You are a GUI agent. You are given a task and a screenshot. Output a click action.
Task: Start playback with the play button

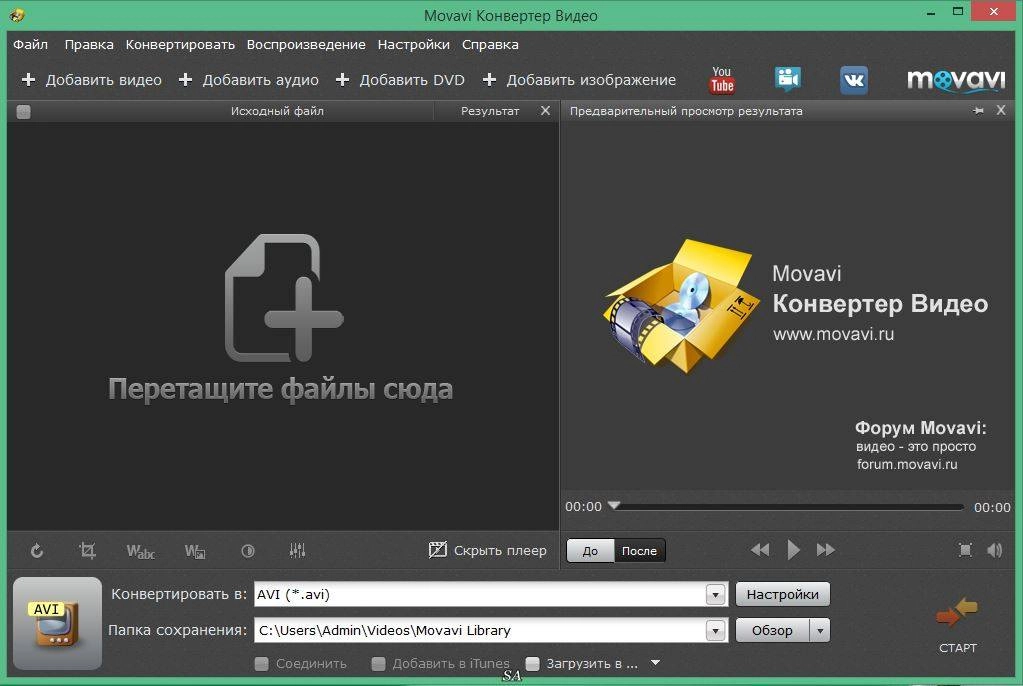coord(793,550)
